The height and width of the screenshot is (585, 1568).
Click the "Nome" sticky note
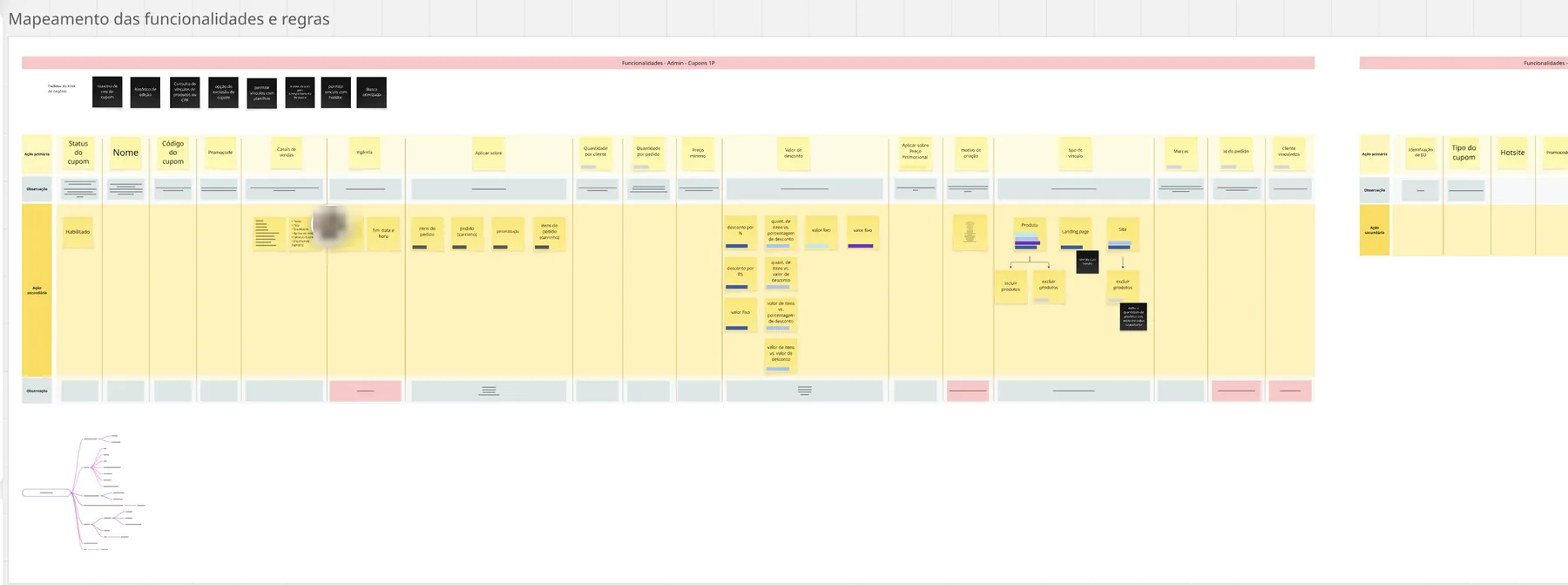tap(125, 153)
